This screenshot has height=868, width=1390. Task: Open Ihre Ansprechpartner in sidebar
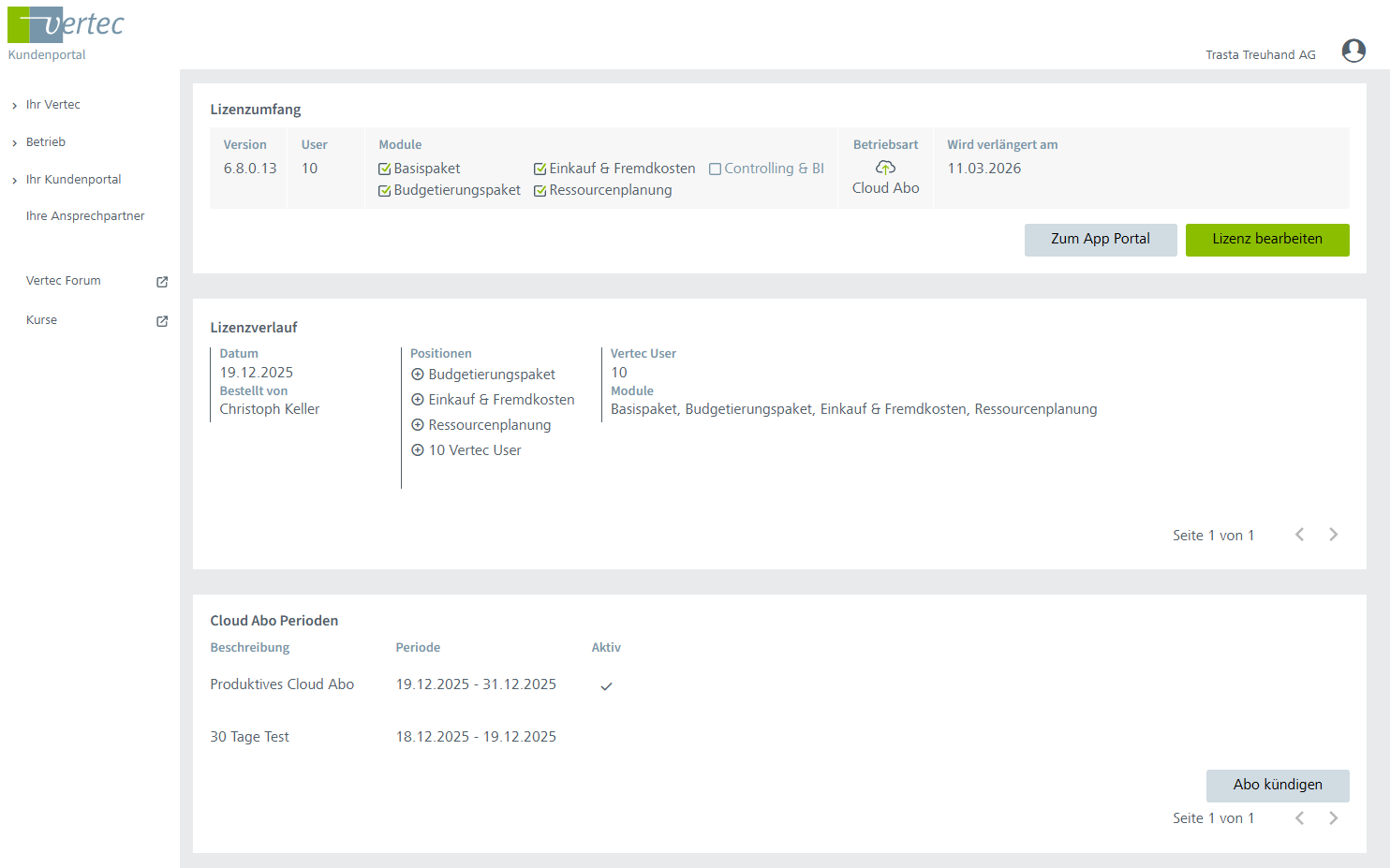coord(85,216)
